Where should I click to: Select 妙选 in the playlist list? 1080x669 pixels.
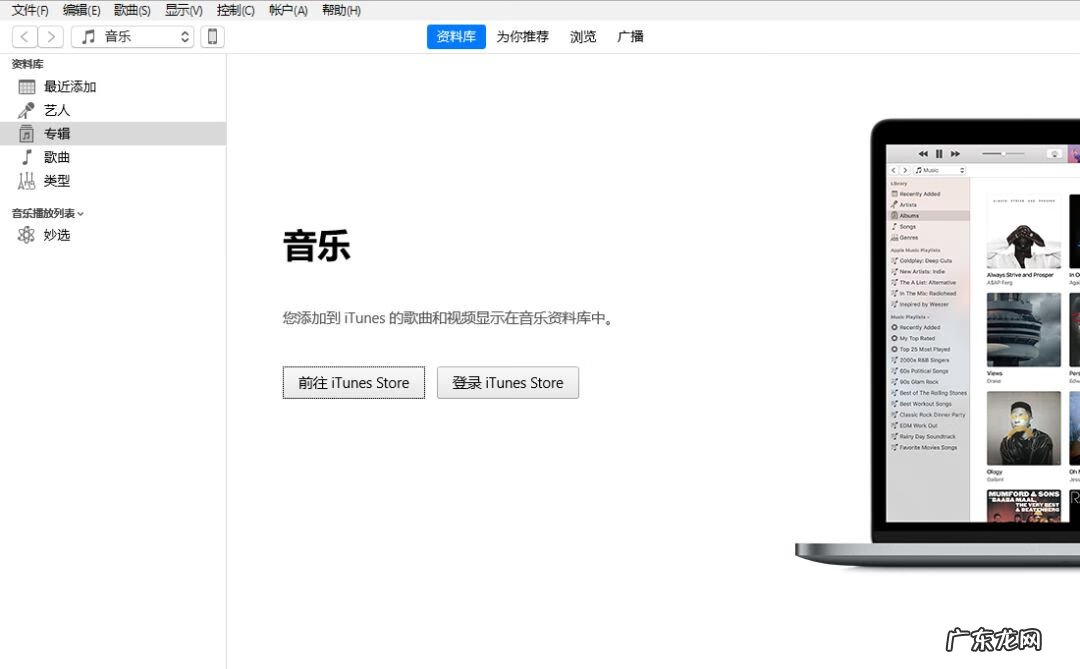pyautogui.click(x=113, y=235)
